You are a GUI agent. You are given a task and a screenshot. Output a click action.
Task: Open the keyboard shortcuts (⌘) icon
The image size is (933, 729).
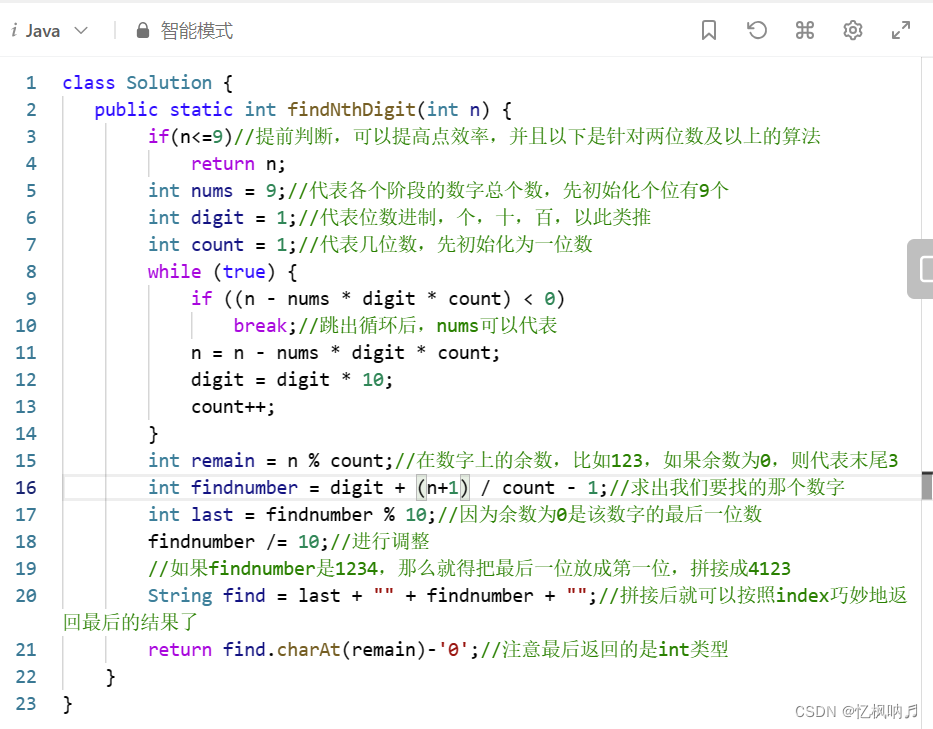pyautogui.click(x=805, y=30)
